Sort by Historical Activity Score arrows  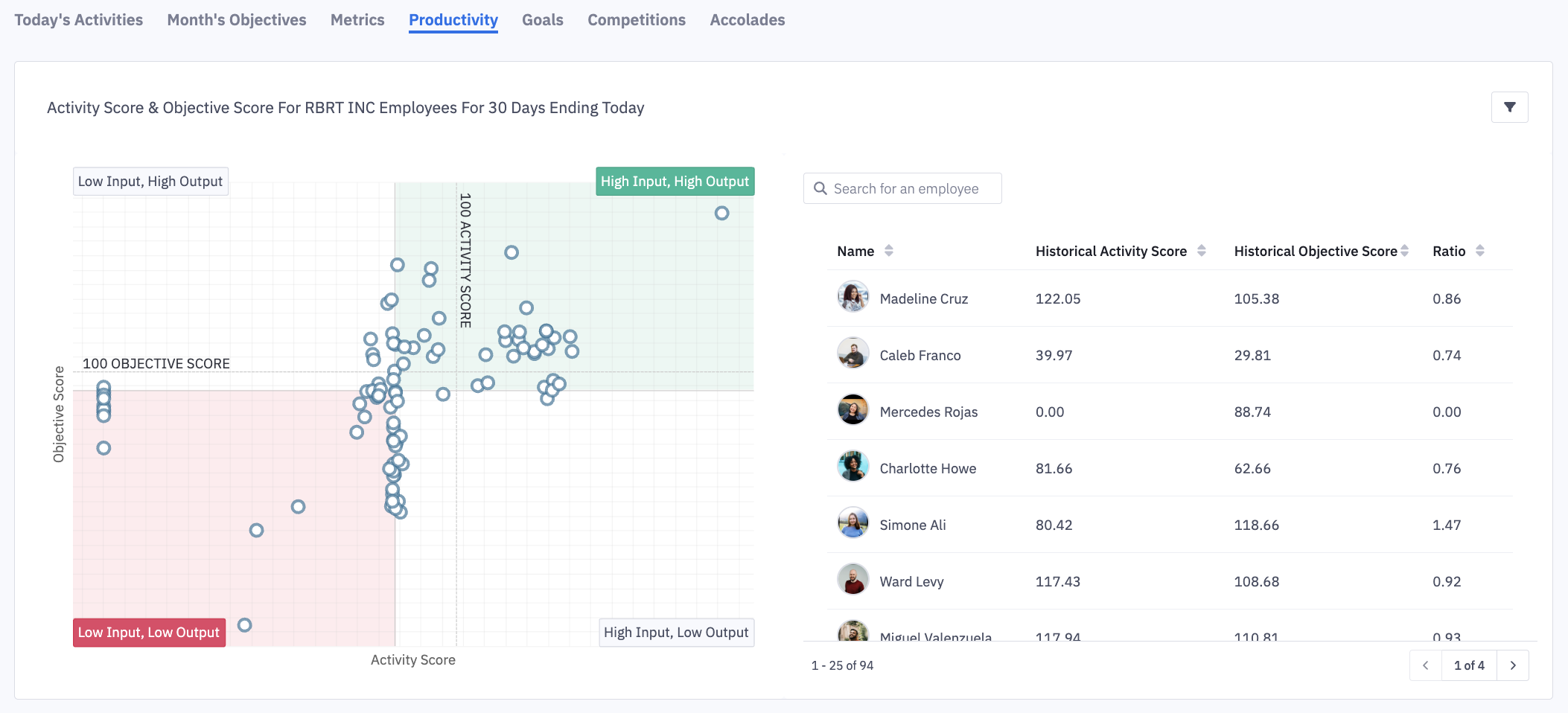[x=1201, y=251]
